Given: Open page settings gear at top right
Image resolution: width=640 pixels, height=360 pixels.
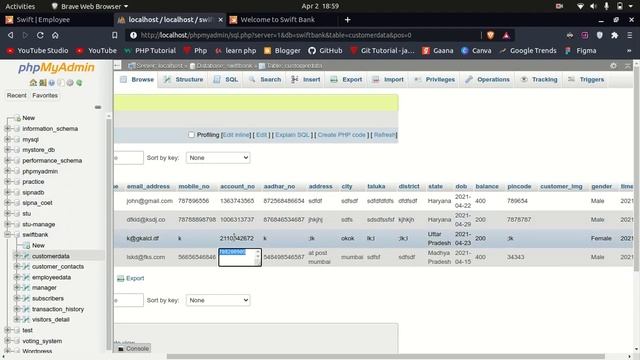Looking at the screenshot, I should [x=613, y=65].
